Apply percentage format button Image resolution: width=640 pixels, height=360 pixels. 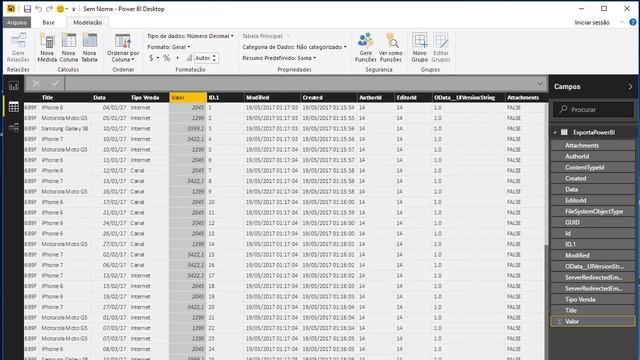[167, 58]
